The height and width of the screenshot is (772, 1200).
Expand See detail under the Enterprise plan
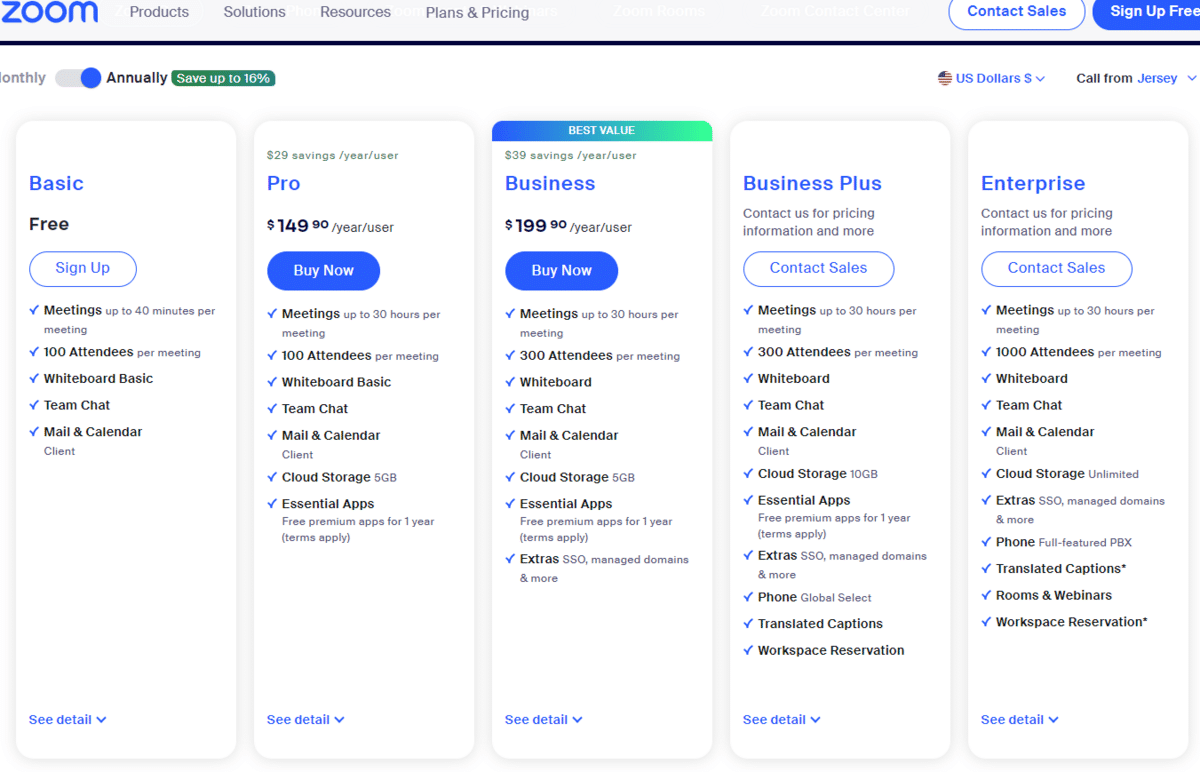pyautogui.click(x=1020, y=720)
